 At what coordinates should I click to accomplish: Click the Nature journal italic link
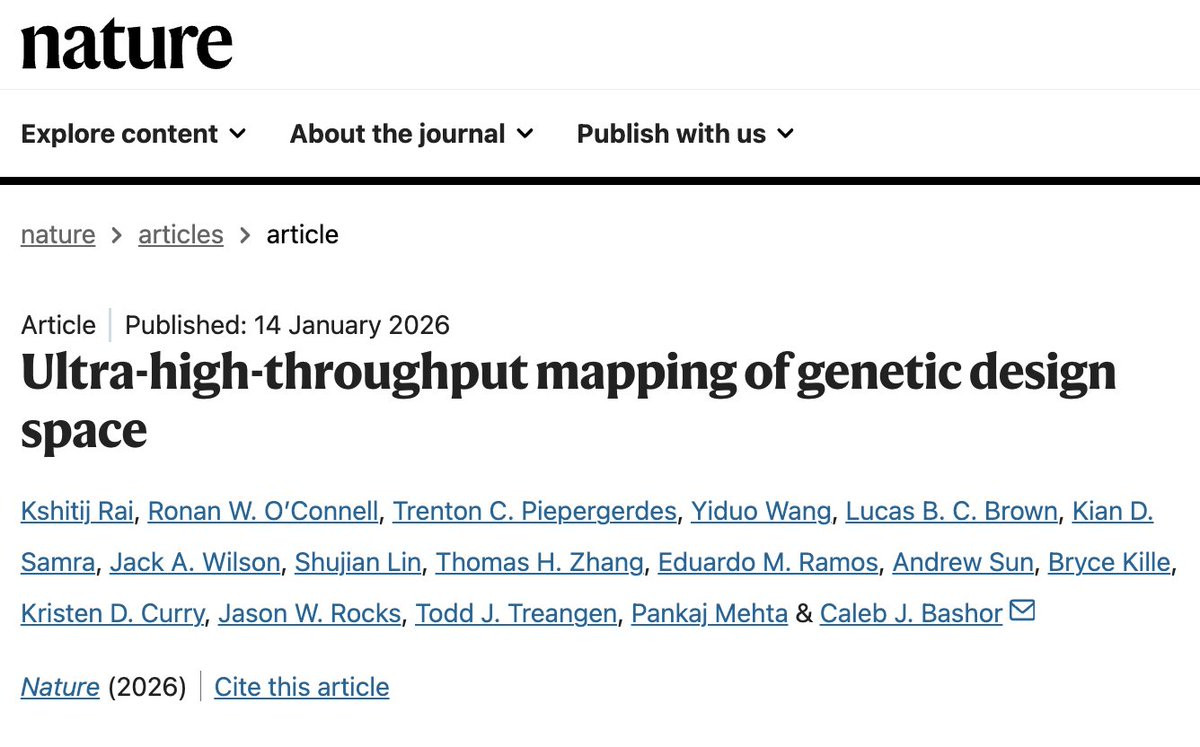(x=60, y=687)
